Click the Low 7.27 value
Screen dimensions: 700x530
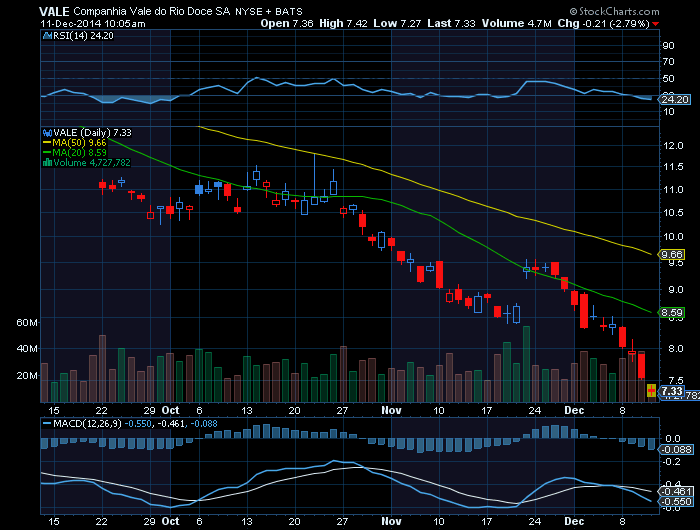pyautogui.click(x=397, y=23)
